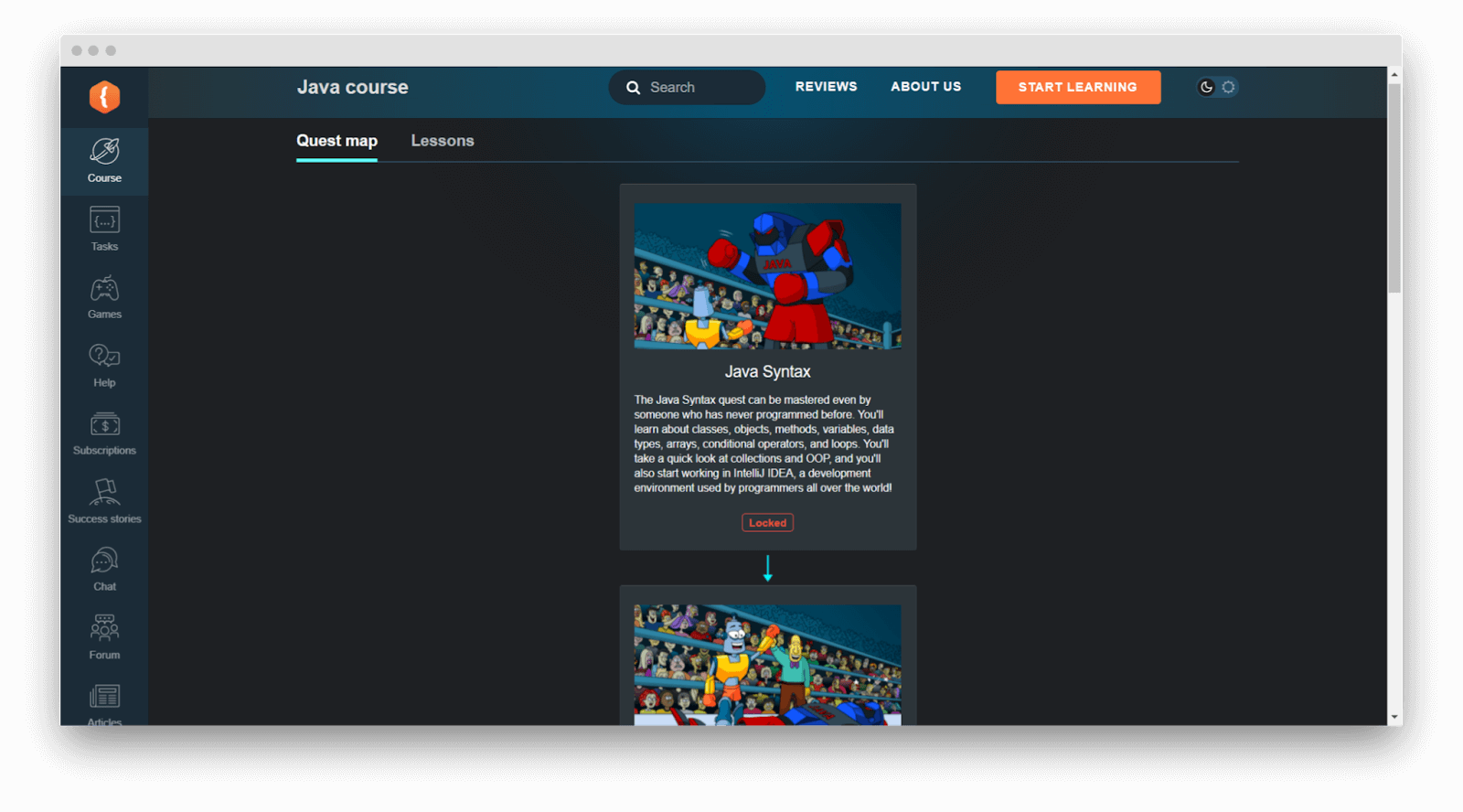Click the Locked badge on Java Syntax

(x=767, y=523)
